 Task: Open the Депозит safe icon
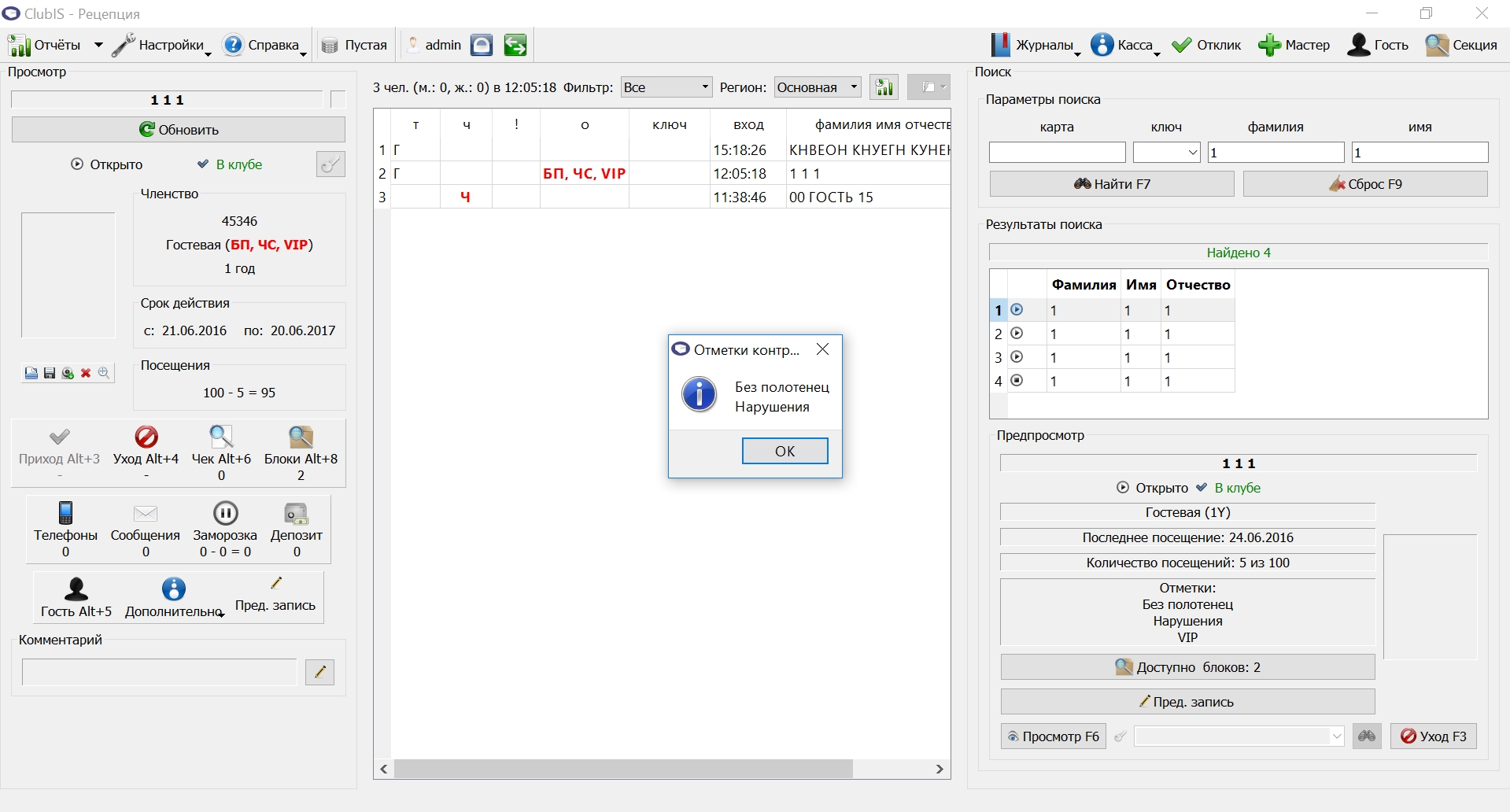coord(297,514)
